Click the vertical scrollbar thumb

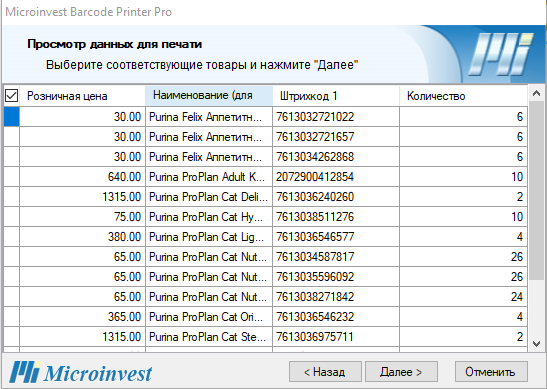tap(537, 190)
